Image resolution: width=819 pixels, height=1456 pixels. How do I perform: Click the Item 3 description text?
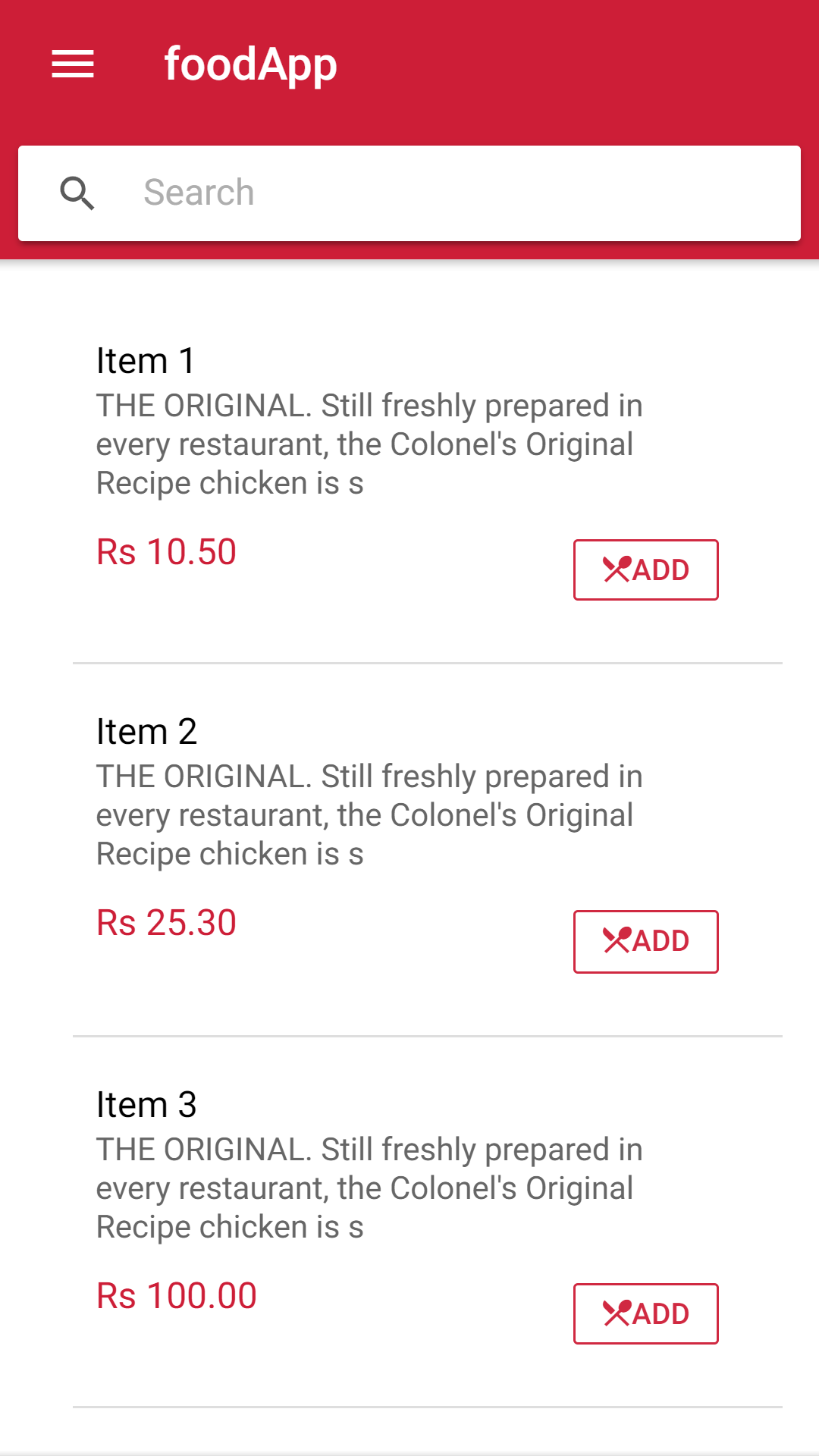coord(369,1188)
